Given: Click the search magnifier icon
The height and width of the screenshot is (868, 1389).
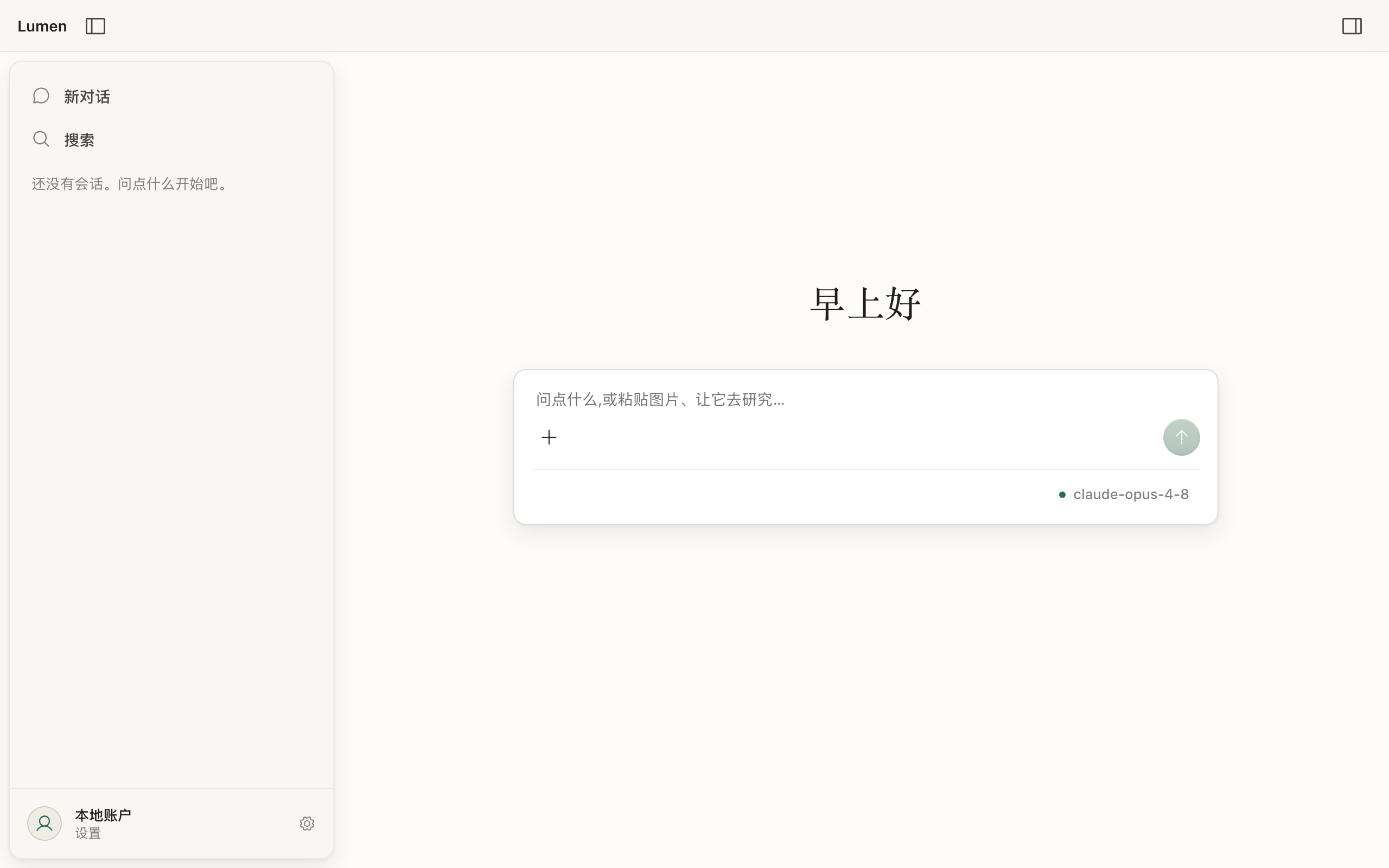Looking at the screenshot, I should [x=41, y=139].
